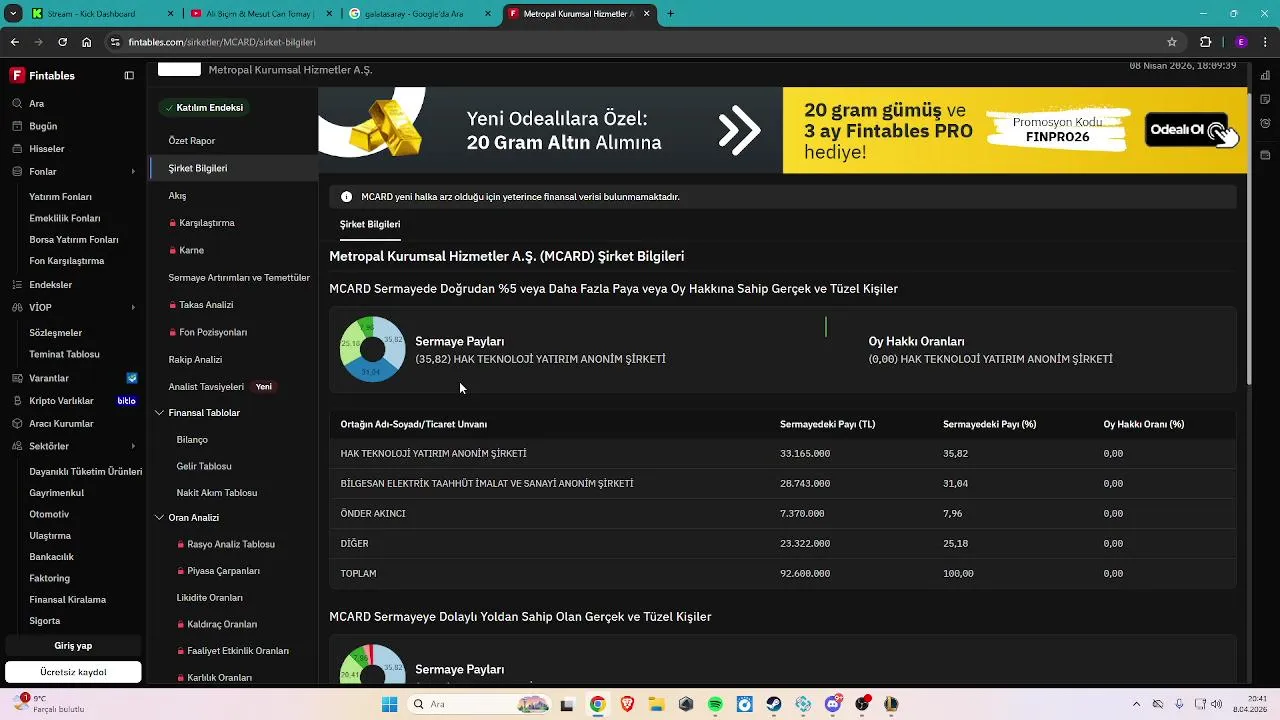Screen dimensions: 1280x720
Task: Open Yatırım Fonları link
Action: (x=60, y=197)
